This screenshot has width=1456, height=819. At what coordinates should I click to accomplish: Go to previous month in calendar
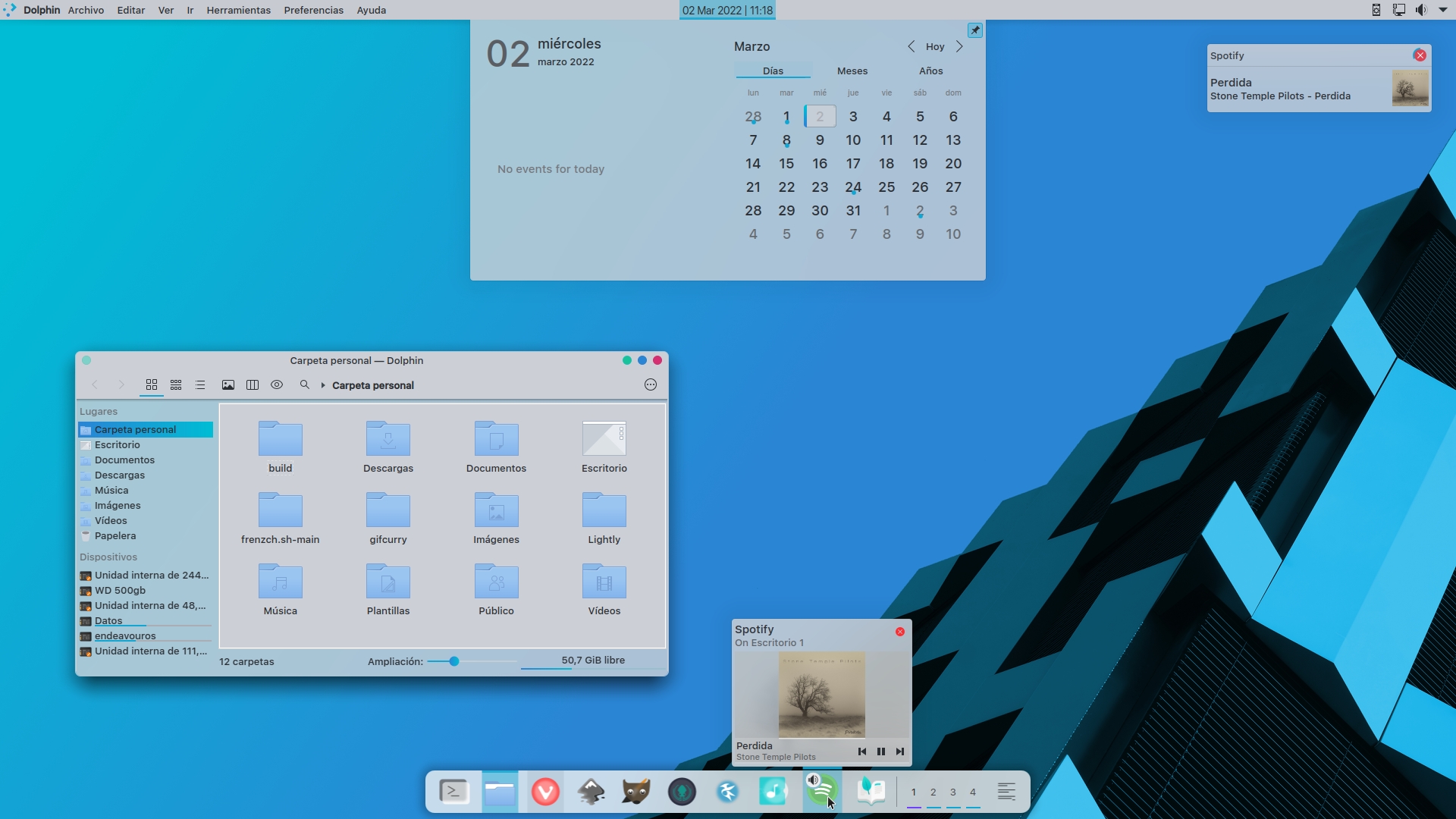[x=912, y=46]
